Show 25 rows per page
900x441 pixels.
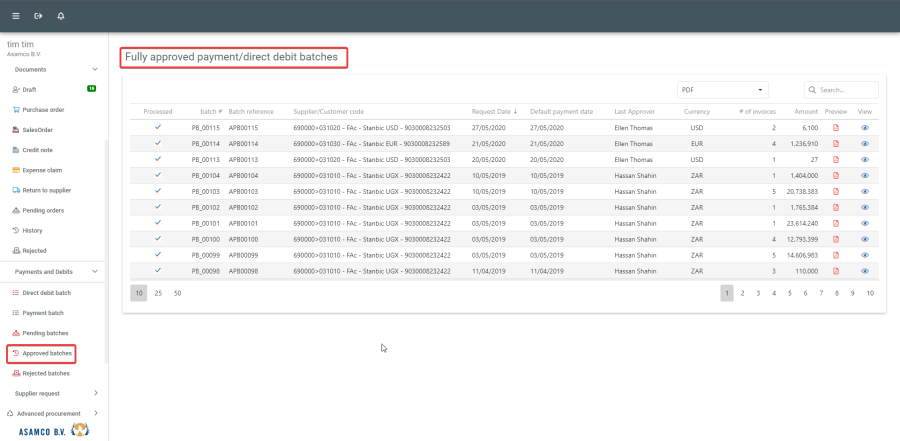158,293
